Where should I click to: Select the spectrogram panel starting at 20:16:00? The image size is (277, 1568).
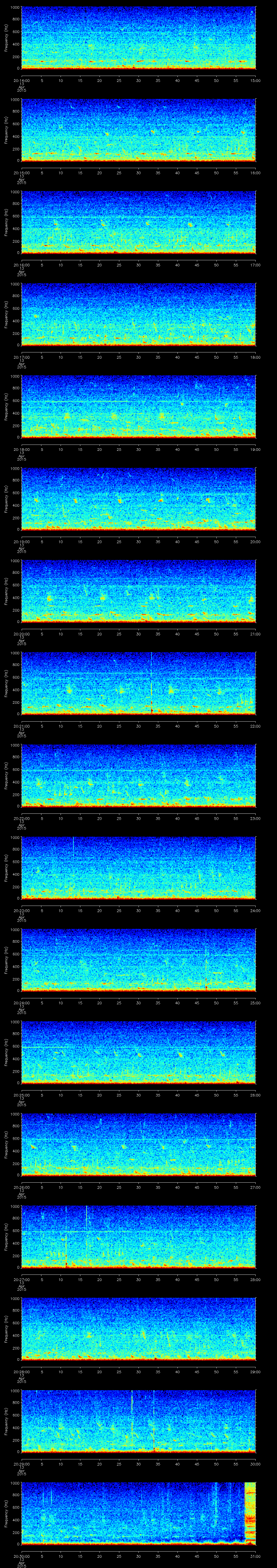138,222
